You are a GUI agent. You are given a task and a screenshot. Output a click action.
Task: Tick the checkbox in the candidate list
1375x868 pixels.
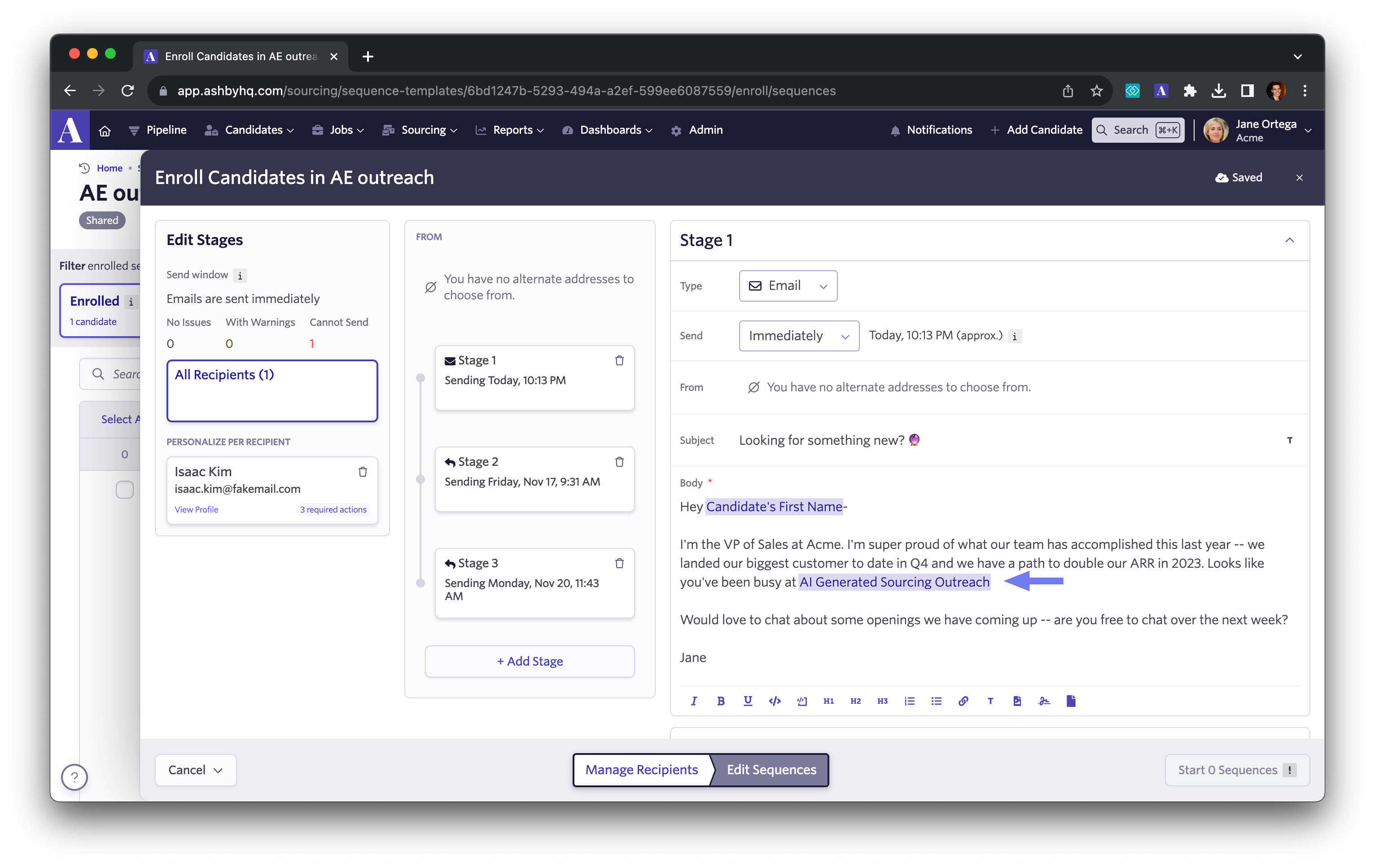click(124, 489)
